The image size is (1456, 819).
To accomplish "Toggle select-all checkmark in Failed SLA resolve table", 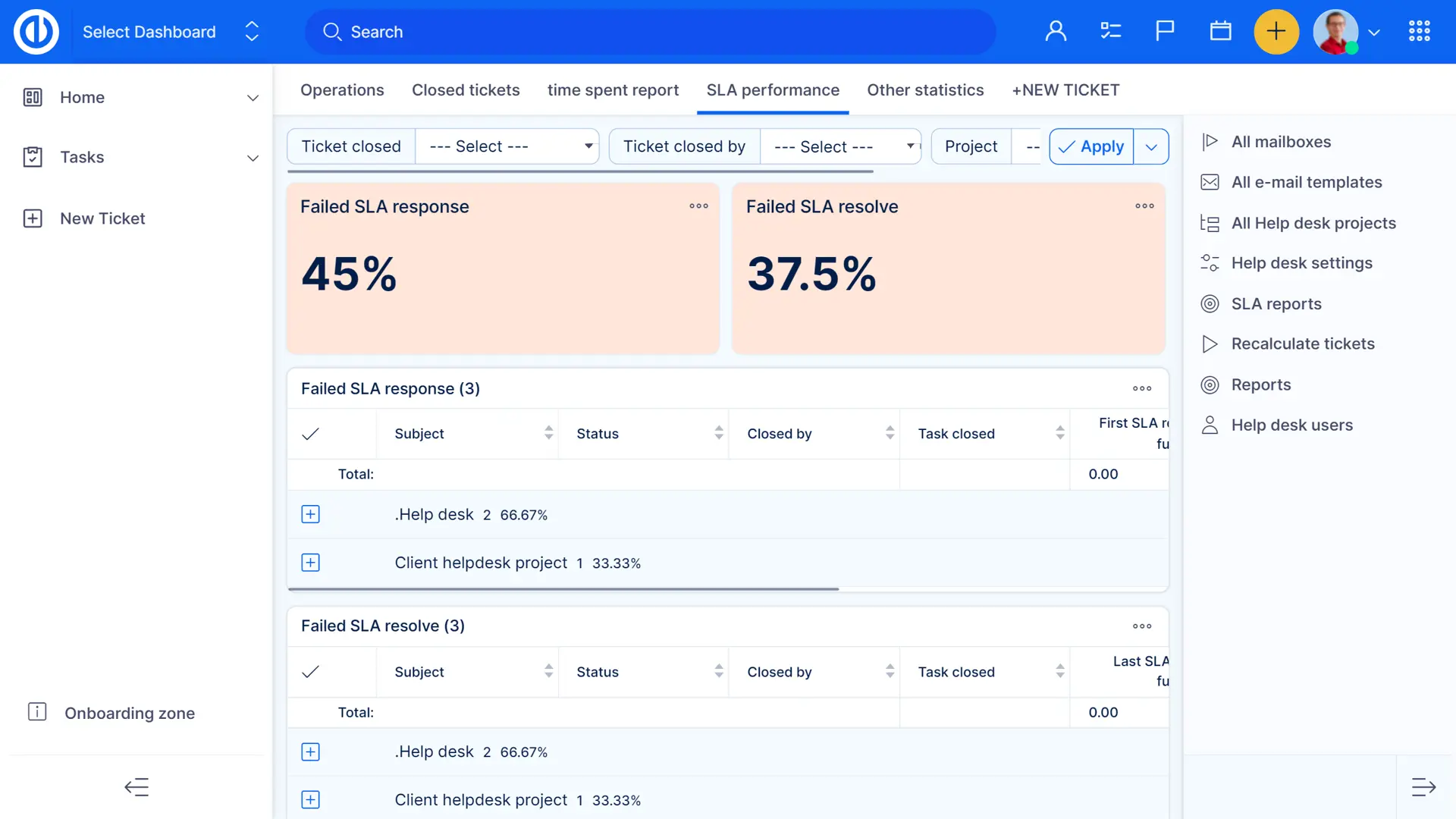I will point(310,672).
